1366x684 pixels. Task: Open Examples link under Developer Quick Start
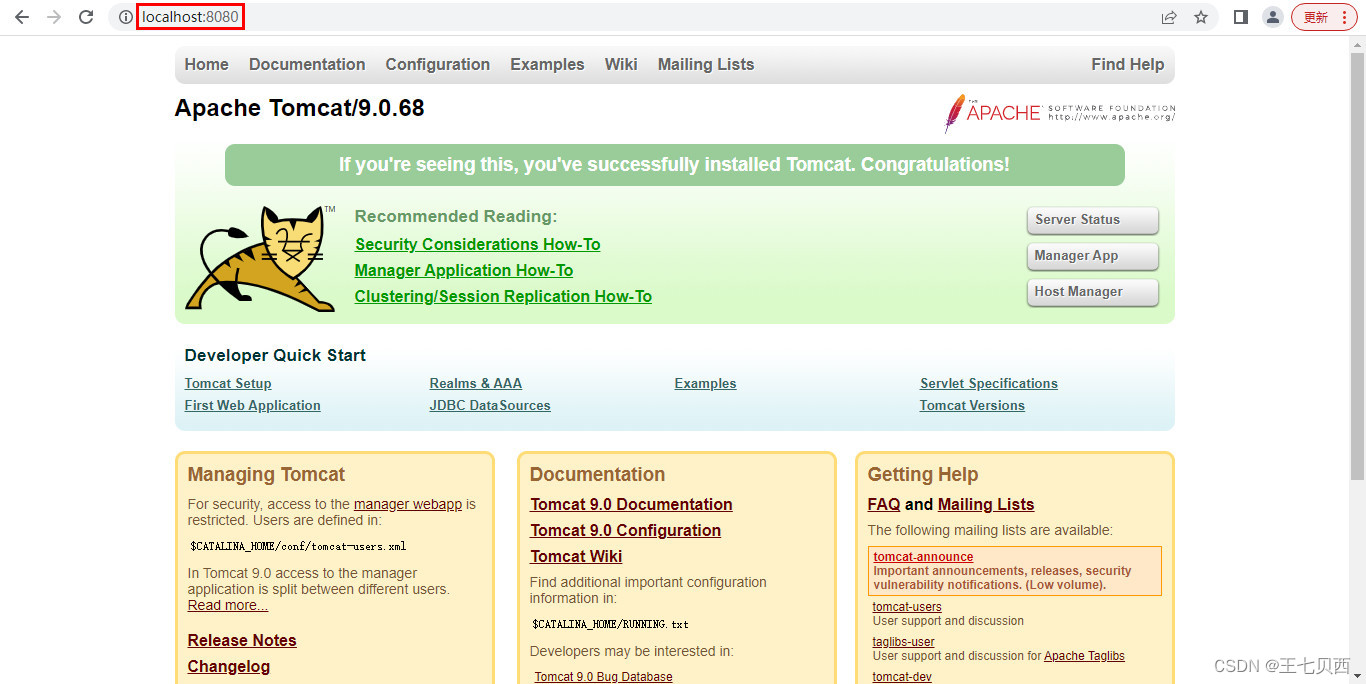point(705,383)
